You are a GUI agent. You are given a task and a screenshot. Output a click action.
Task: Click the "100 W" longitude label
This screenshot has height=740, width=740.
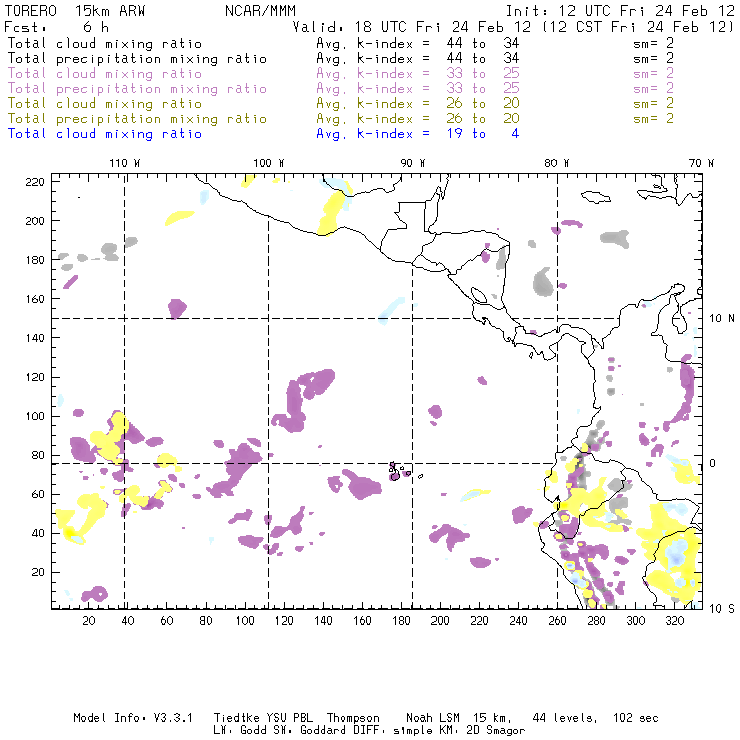(269, 163)
